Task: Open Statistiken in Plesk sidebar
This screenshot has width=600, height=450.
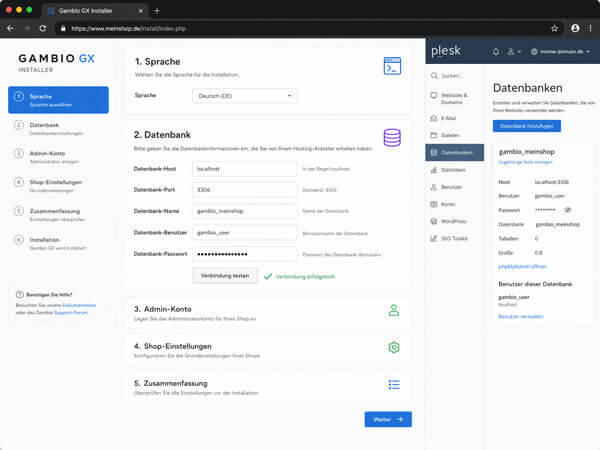Action: 454,170
